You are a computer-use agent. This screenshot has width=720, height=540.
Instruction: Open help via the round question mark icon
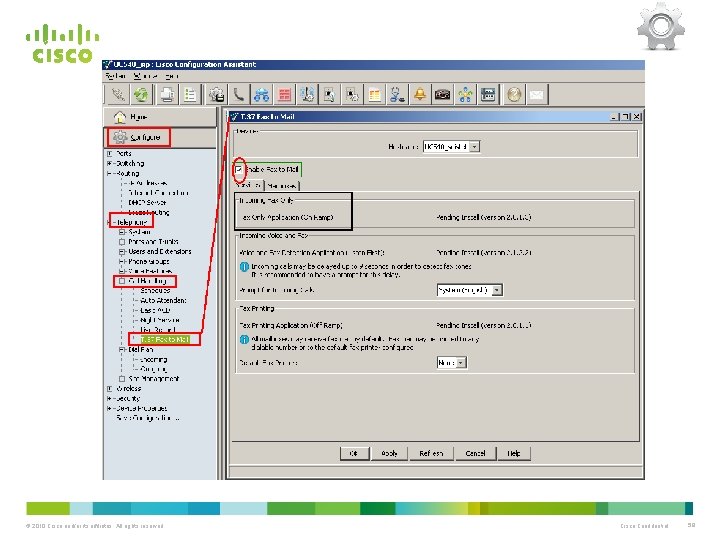point(514,95)
